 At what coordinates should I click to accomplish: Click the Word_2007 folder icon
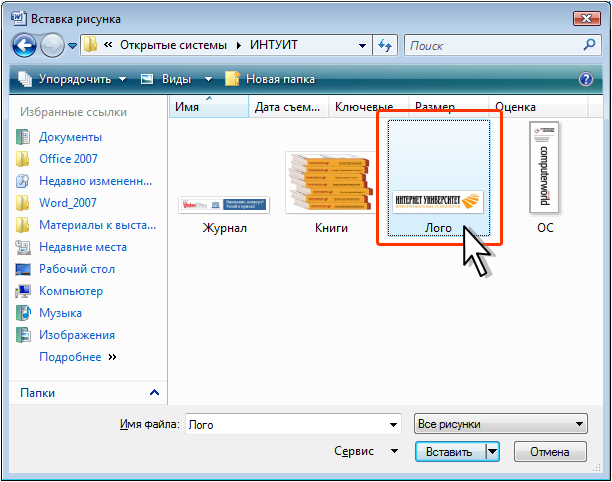[x=23, y=203]
